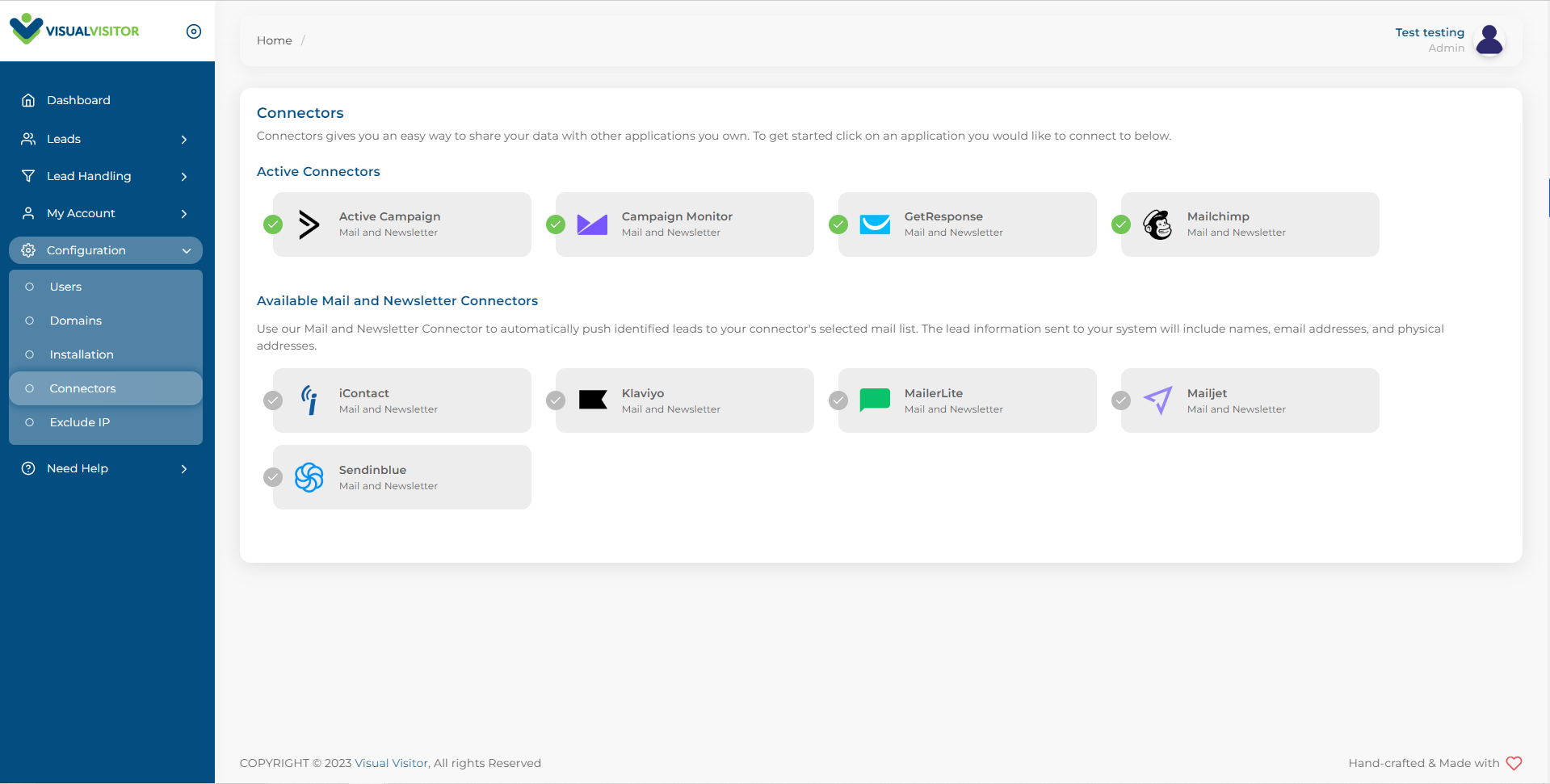Screen dimensions: 1550x784
Task: Click the GetResponse logo icon
Action: (x=875, y=224)
